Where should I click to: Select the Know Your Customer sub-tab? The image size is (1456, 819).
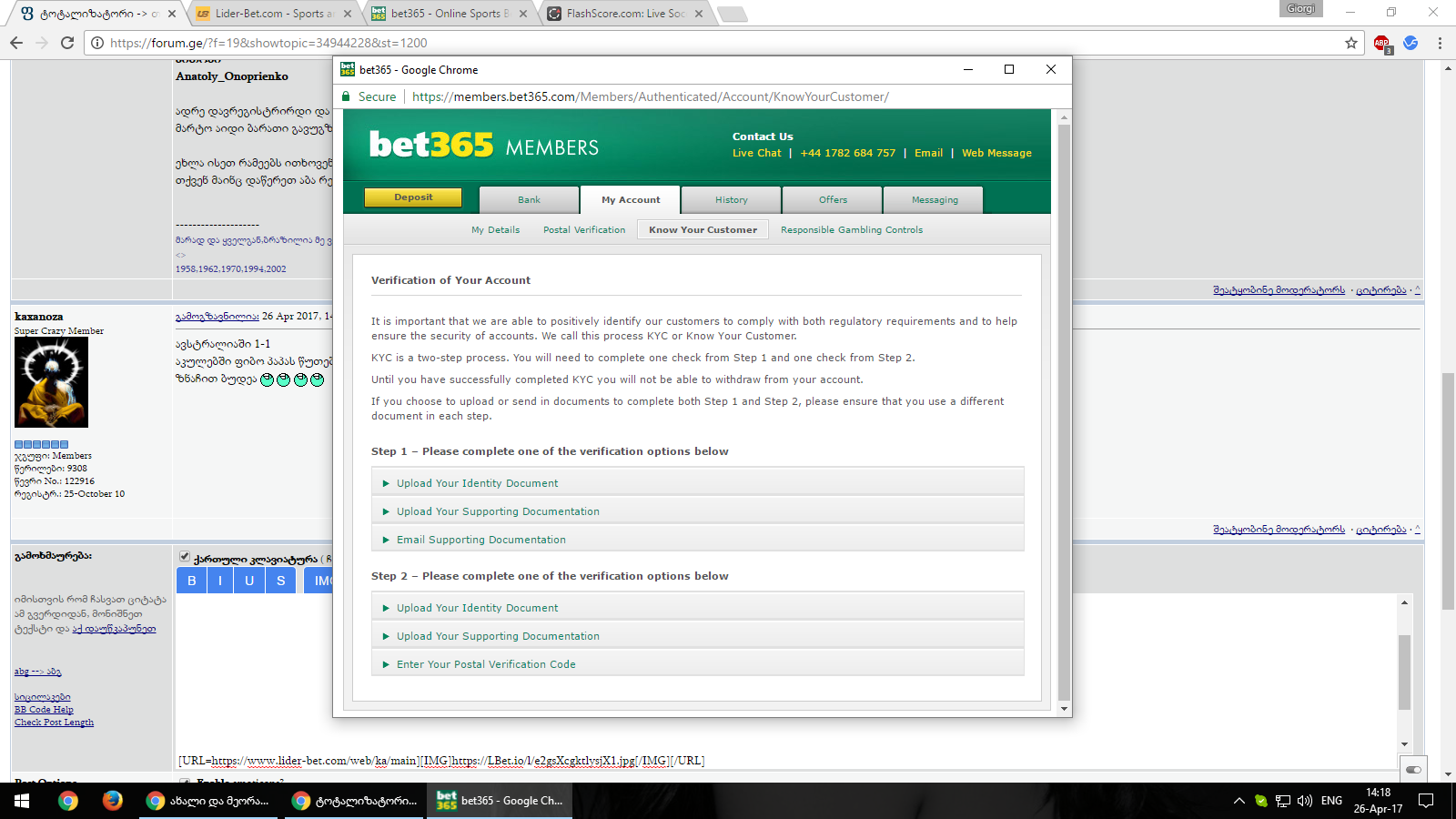703,230
